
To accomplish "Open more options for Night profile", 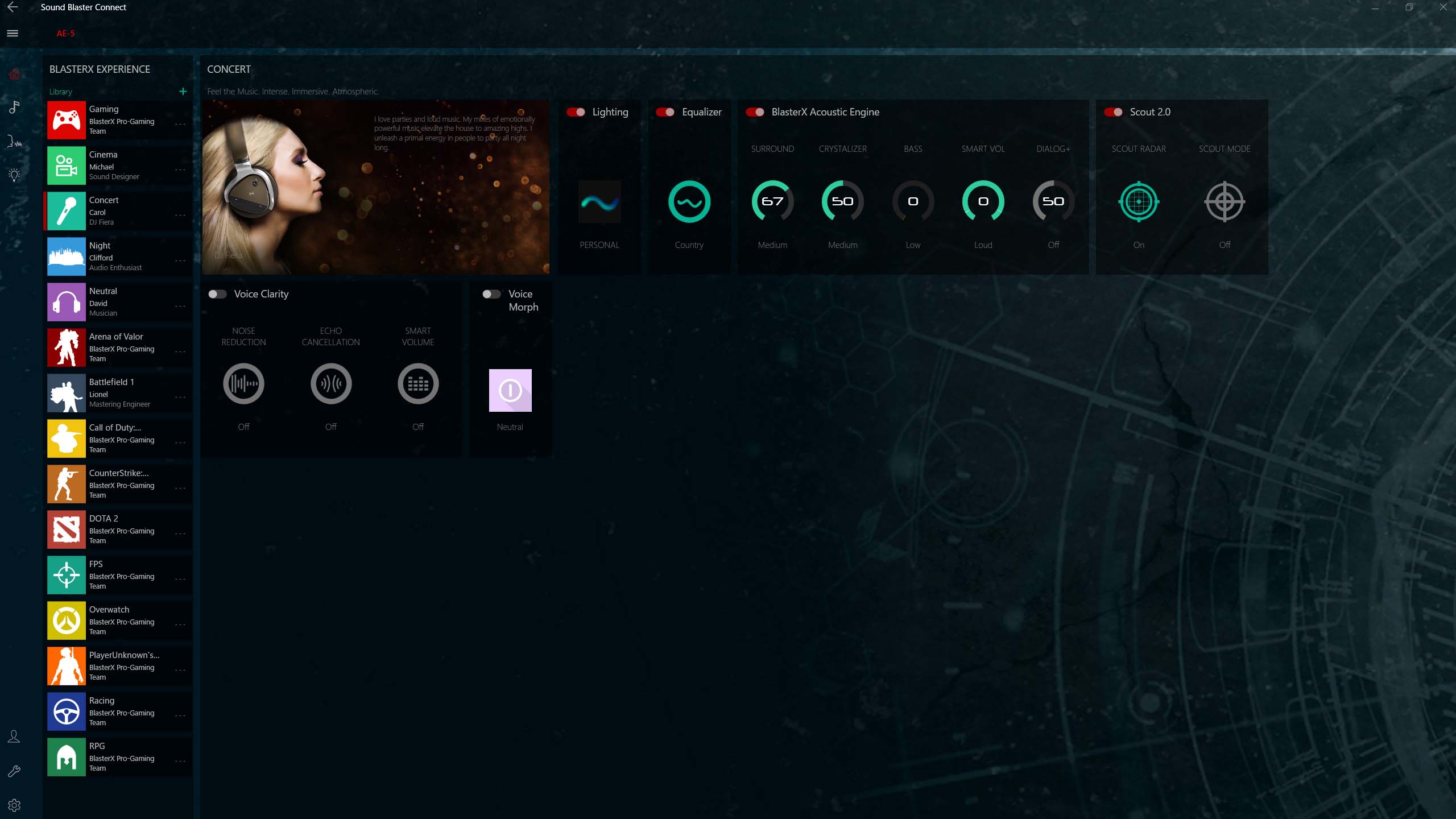I will click(x=180, y=260).
